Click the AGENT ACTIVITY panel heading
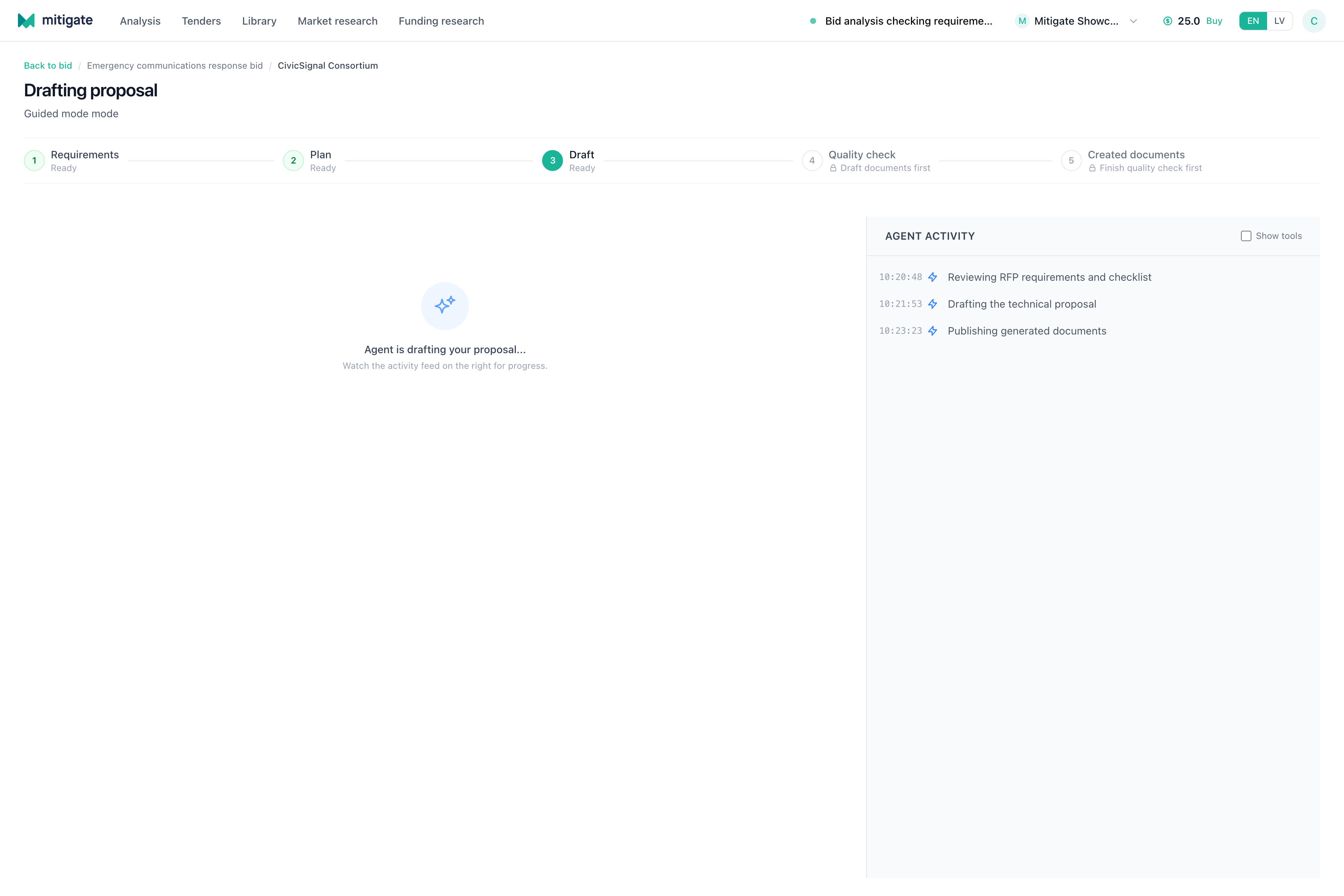Viewport: 1344px width, 896px height. pyautogui.click(x=930, y=236)
